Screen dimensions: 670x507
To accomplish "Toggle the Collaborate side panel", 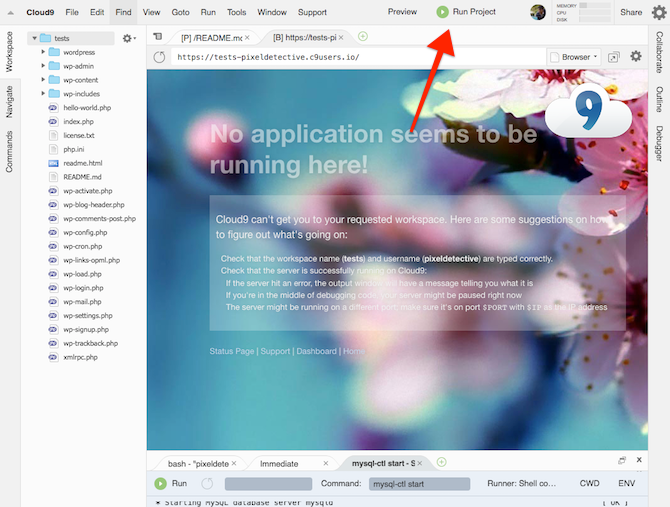I will [659, 52].
